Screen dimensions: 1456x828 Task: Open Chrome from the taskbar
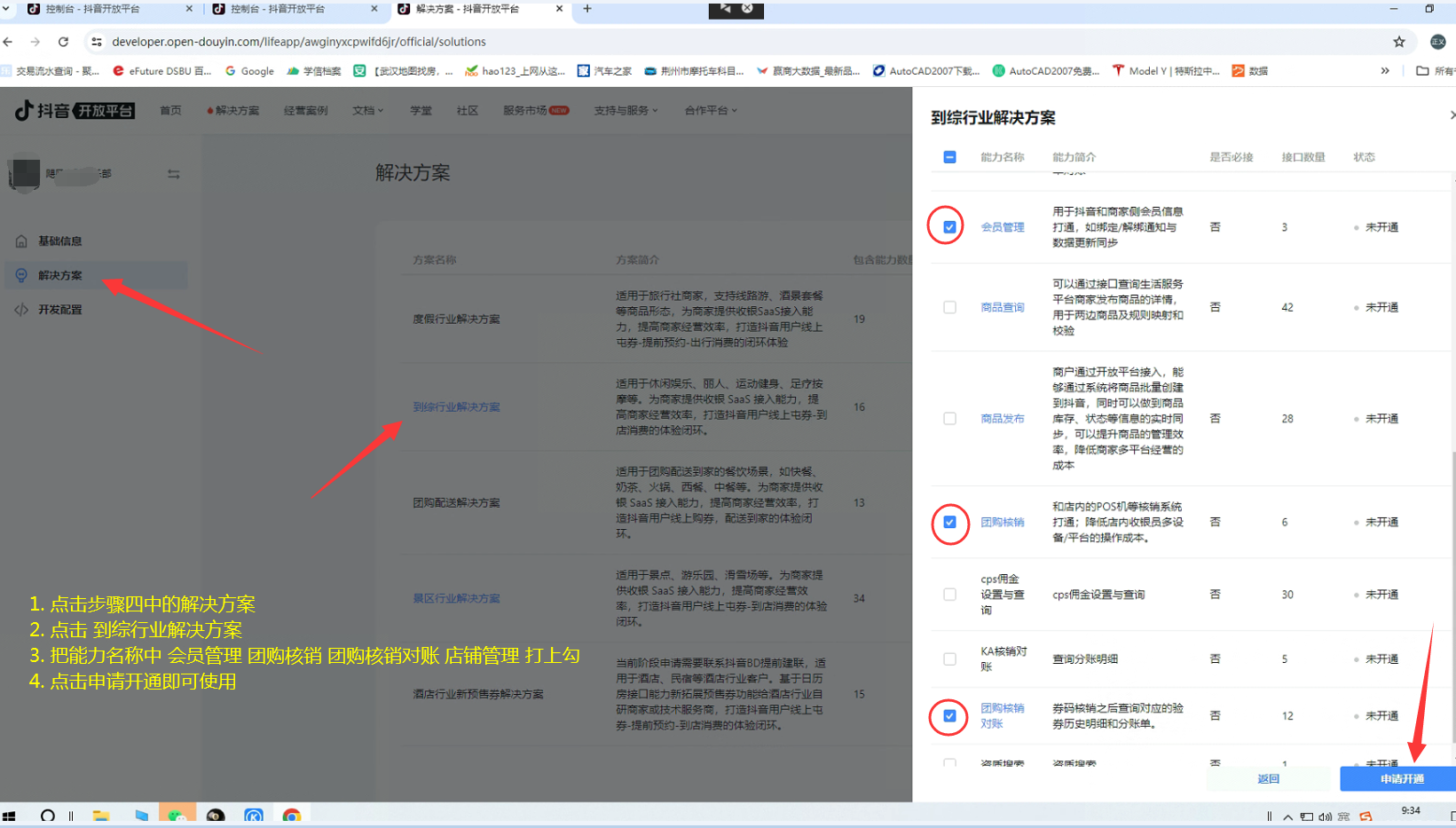(292, 816)
